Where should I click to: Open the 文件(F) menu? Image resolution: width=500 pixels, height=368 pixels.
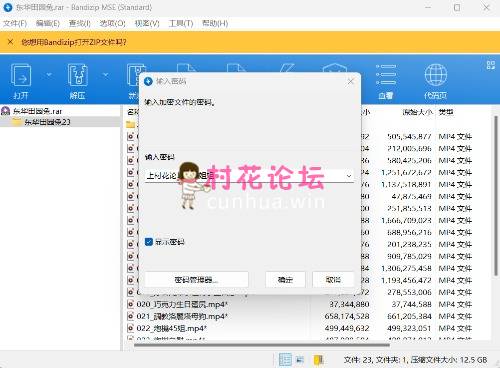(15, 23)
